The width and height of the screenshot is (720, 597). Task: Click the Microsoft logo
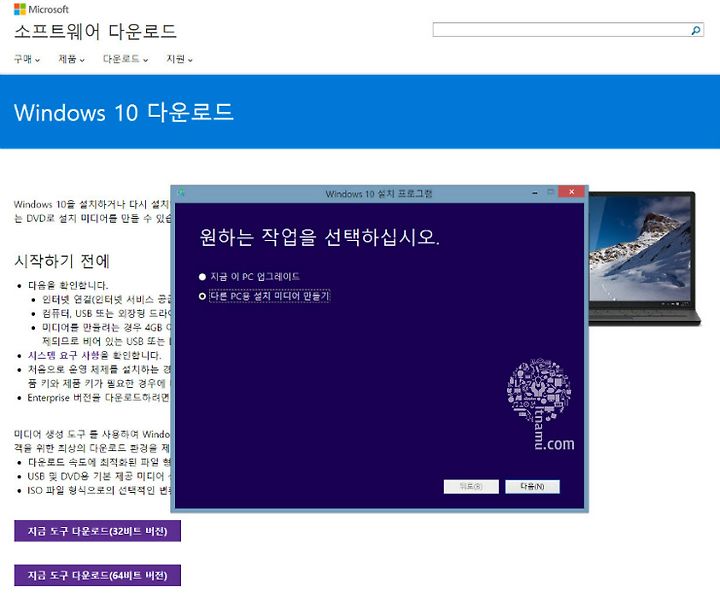pos(41,9)
